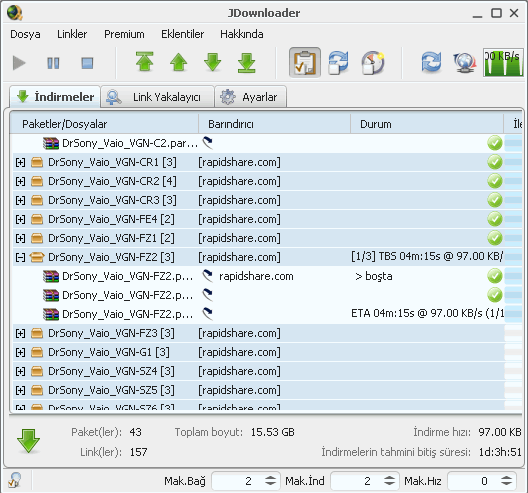Image resolution: width=528 pixels, height=493 pixels.
Task: Expand the DrSony_Vaio_VGN-FE4 package
Action: 20,220
